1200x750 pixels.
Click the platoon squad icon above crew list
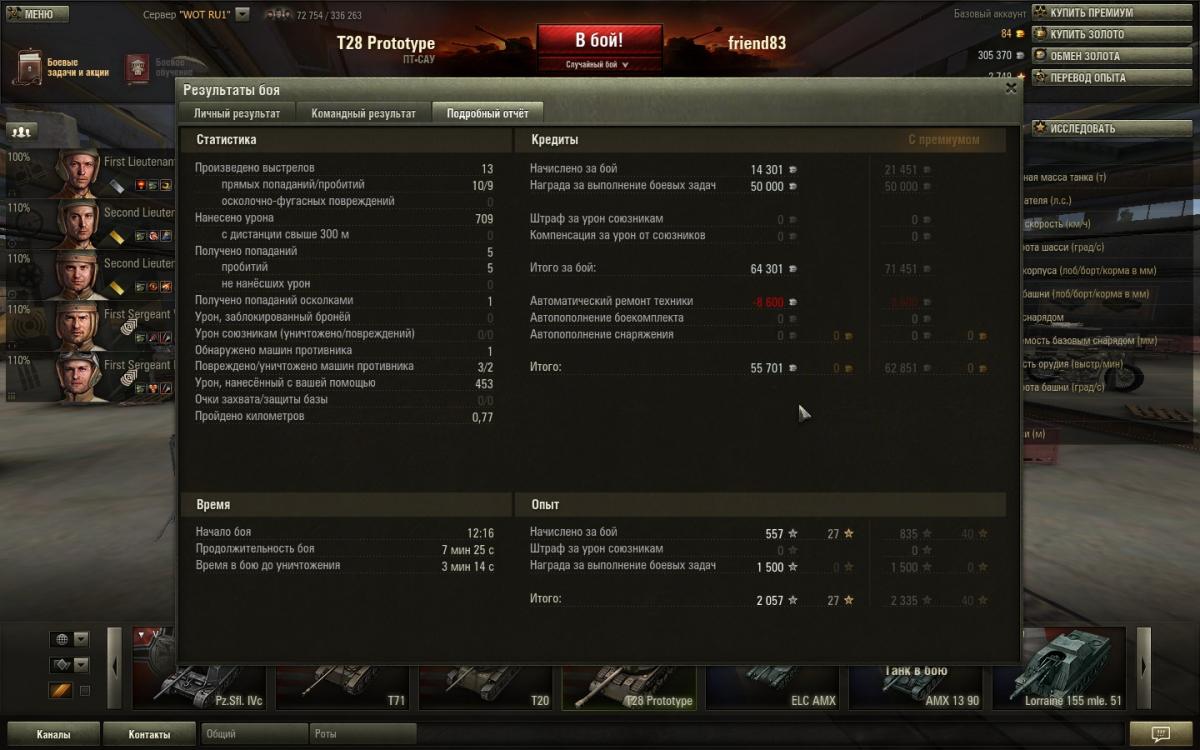click(22, 131)
